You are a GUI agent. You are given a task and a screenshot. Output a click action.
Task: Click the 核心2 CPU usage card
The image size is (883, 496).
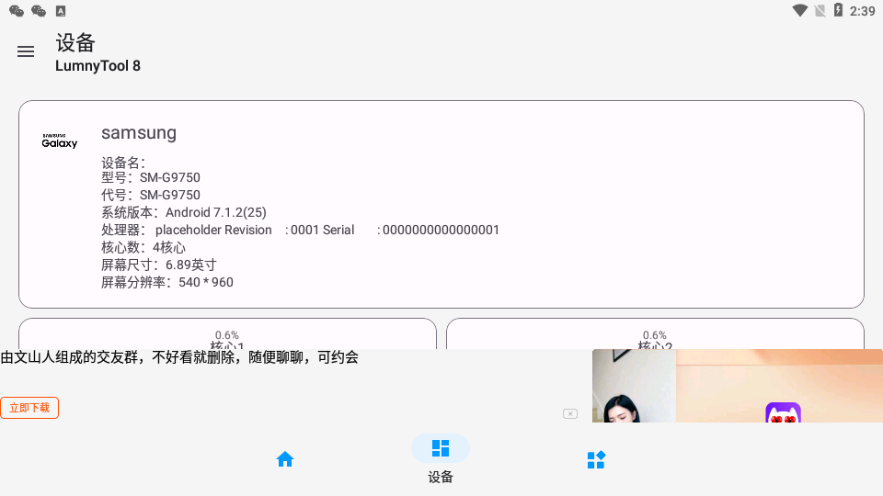(x=655, y=335)
